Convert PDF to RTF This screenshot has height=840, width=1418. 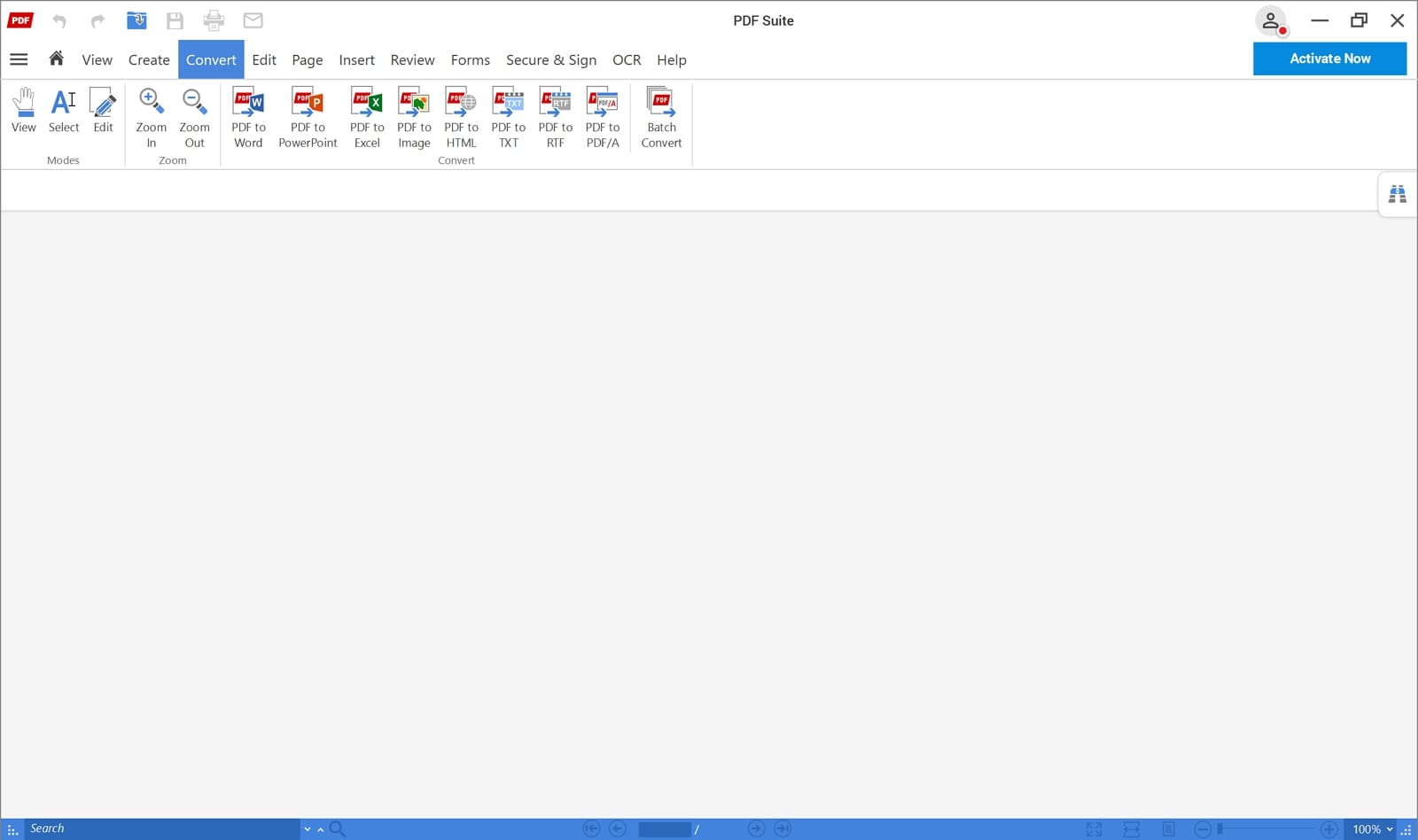point(555,118)
